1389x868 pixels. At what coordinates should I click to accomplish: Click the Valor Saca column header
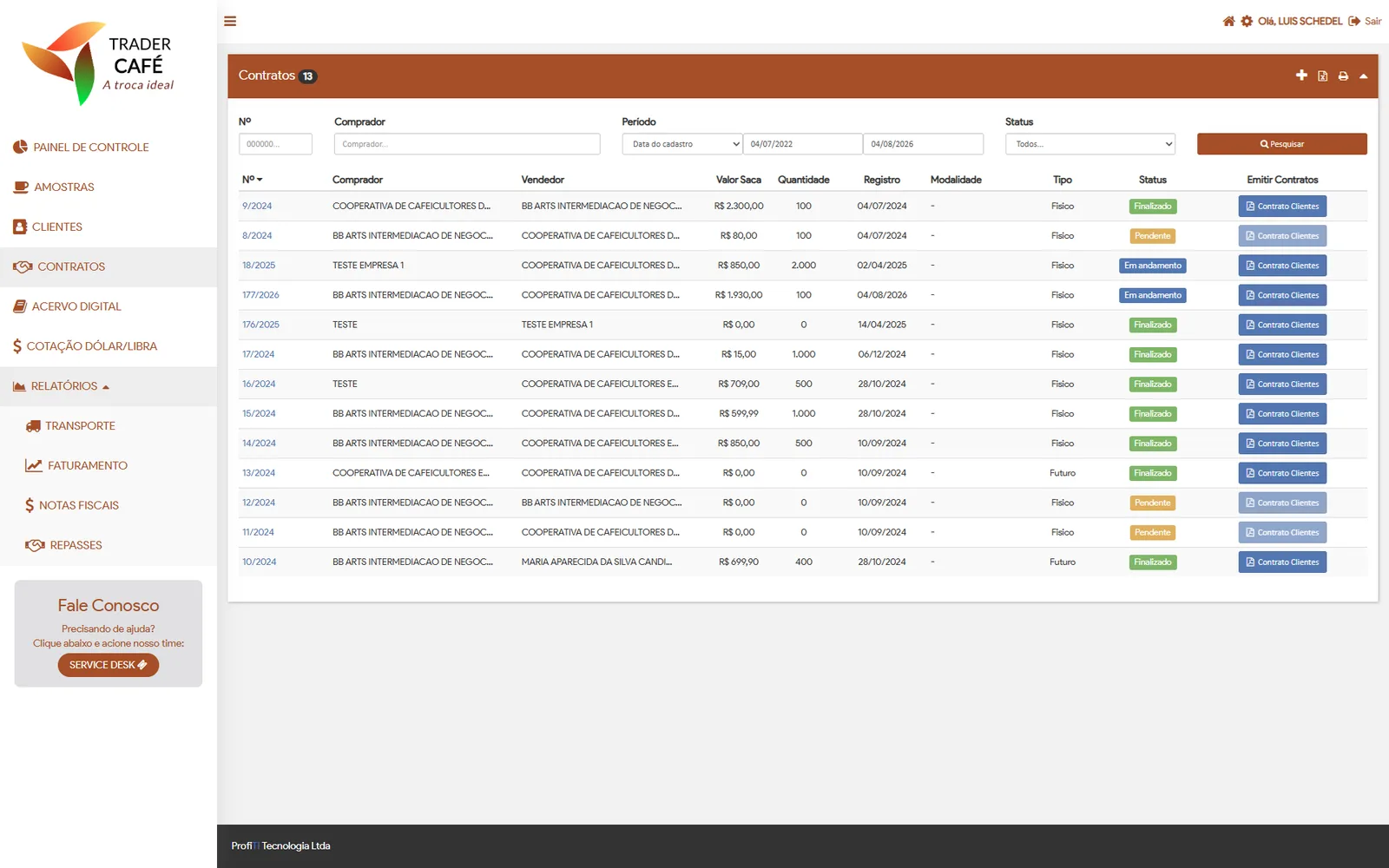click(x=739, y=180)
